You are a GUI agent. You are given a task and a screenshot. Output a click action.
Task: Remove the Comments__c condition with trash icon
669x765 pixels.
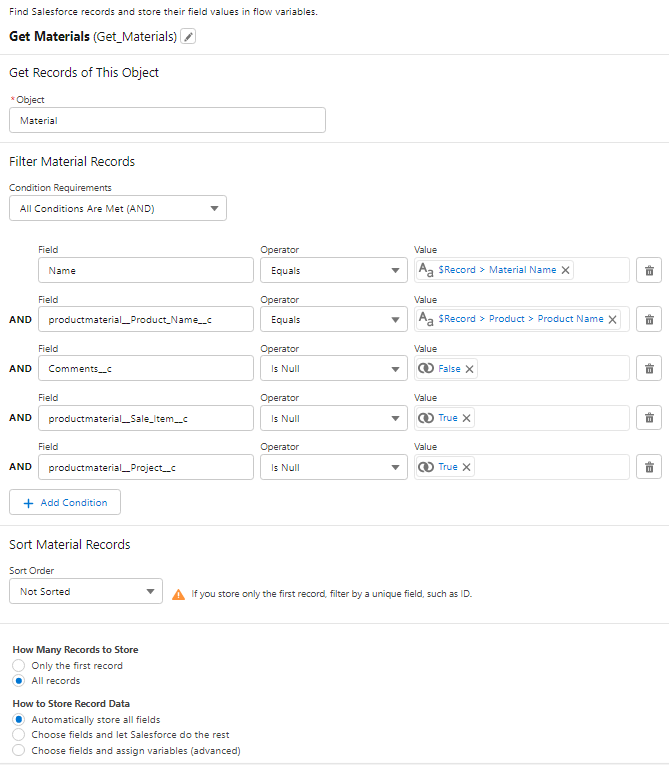pos(649,368)
